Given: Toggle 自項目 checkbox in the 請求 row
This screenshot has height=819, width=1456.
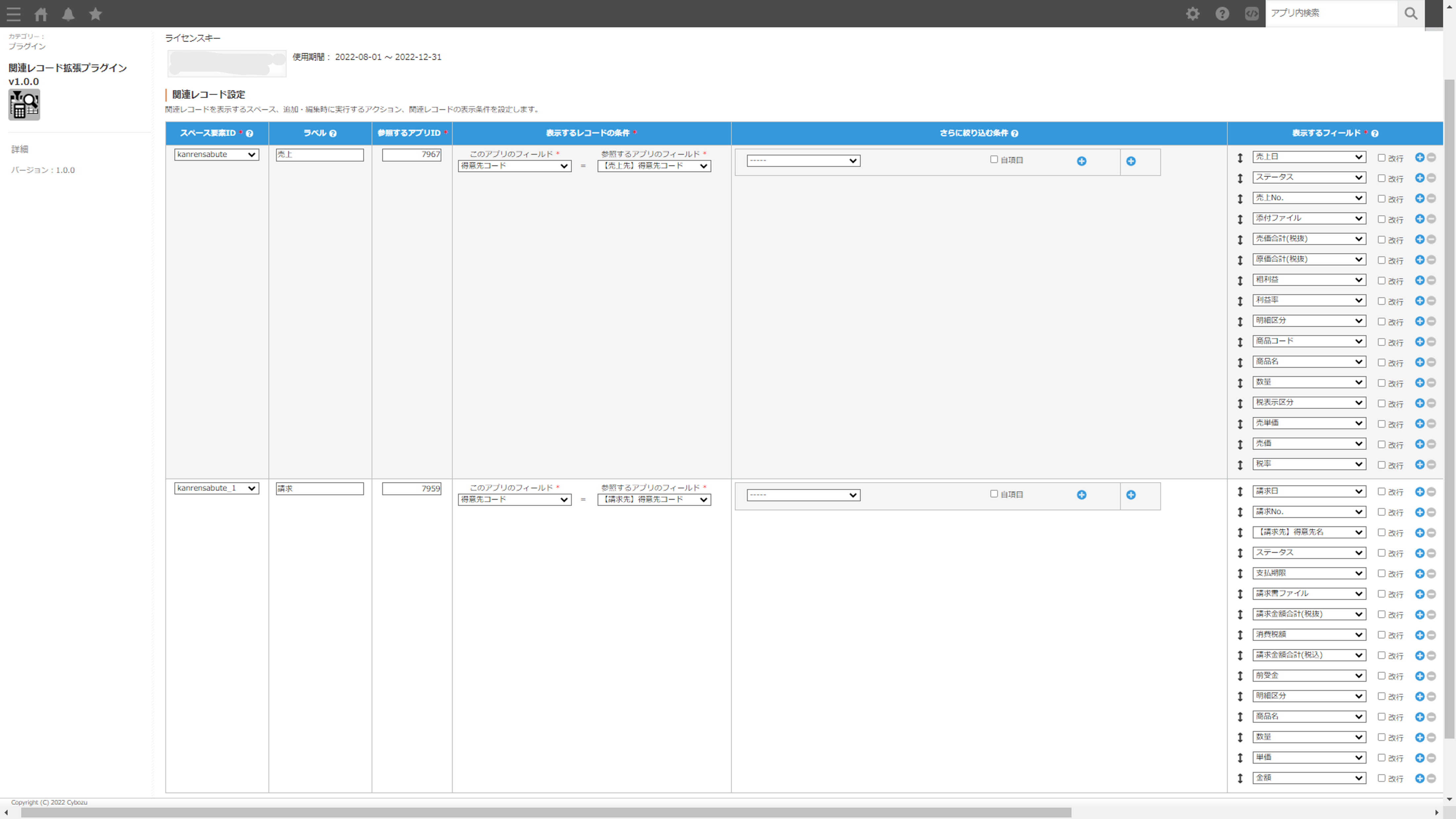Looking at the screenshot, I should point(994,493).
